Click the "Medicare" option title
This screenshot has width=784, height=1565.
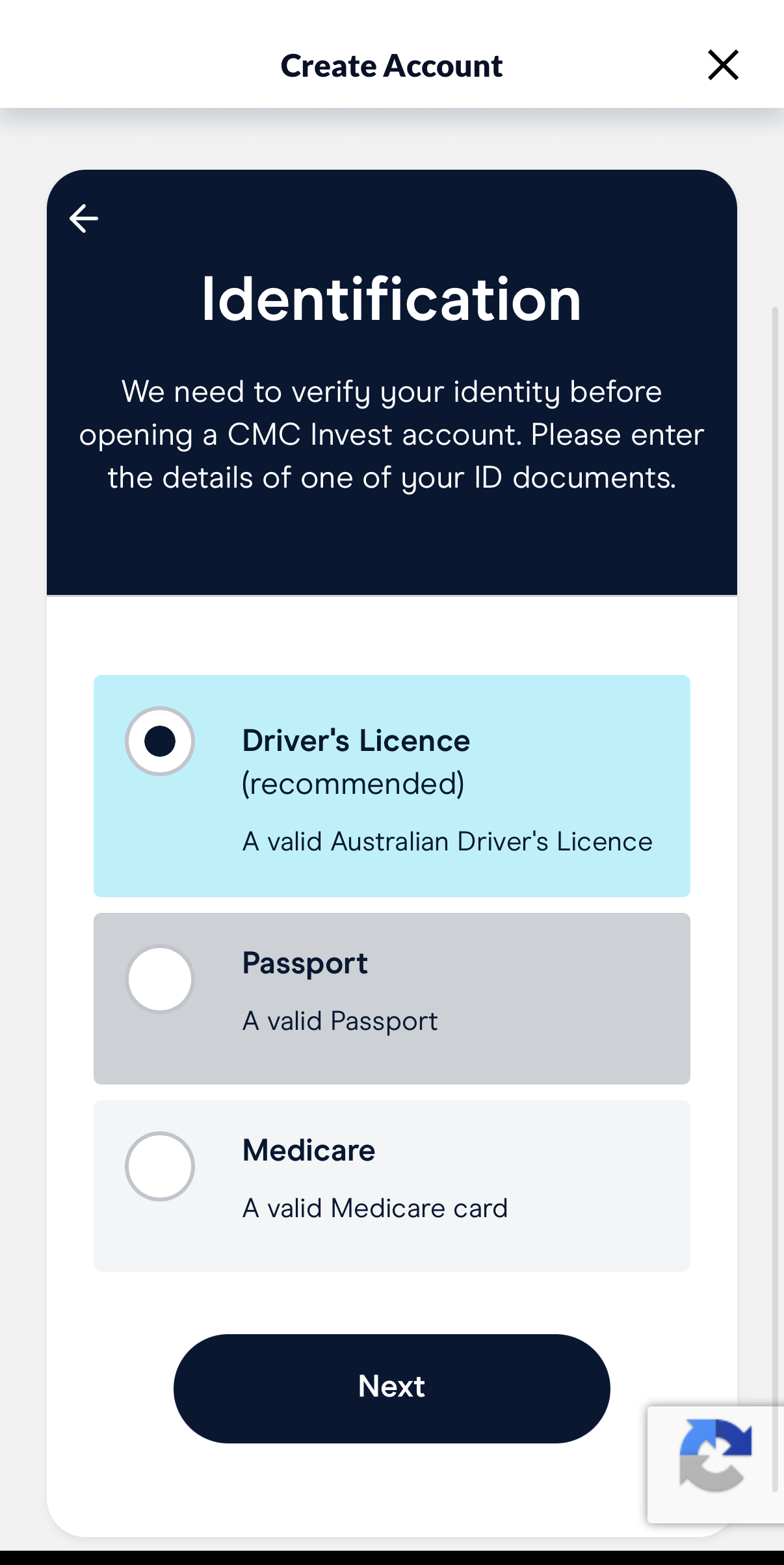coord(309,1151)
